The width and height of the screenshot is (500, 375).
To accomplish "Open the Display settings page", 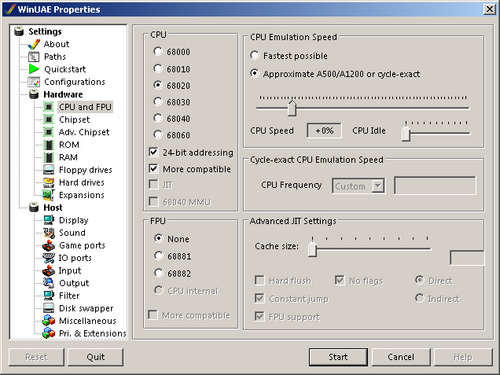I will 73,220.
